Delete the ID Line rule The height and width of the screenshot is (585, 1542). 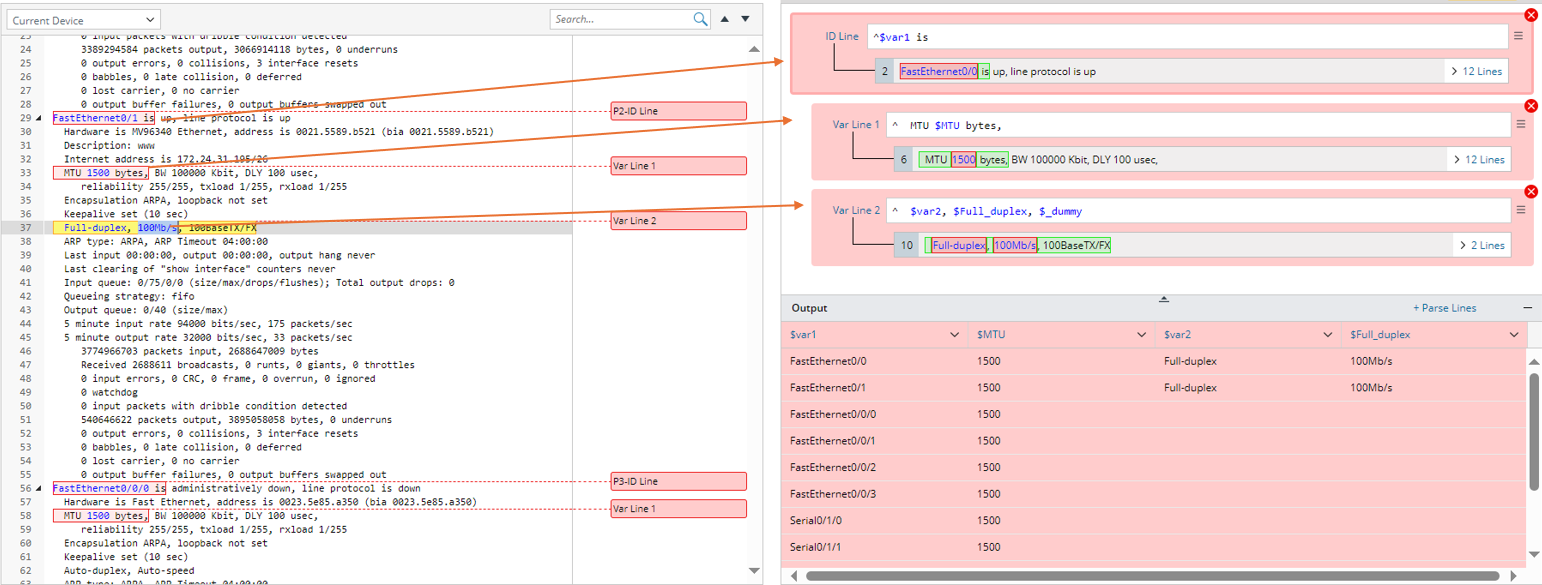pyautogui.click(x=1530, y=15)
